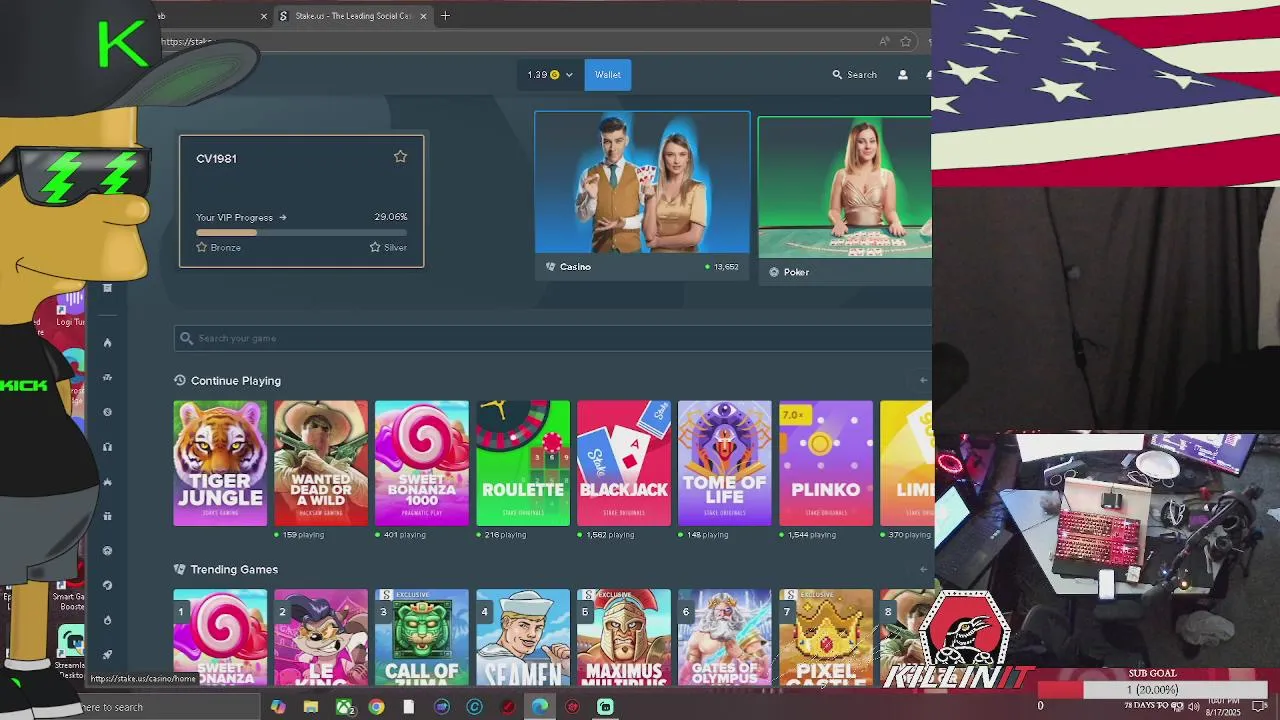The image size is (1280, 720).
Task: Click the headphones icon in Stake sidebar
Action: (x=107, y=447)
